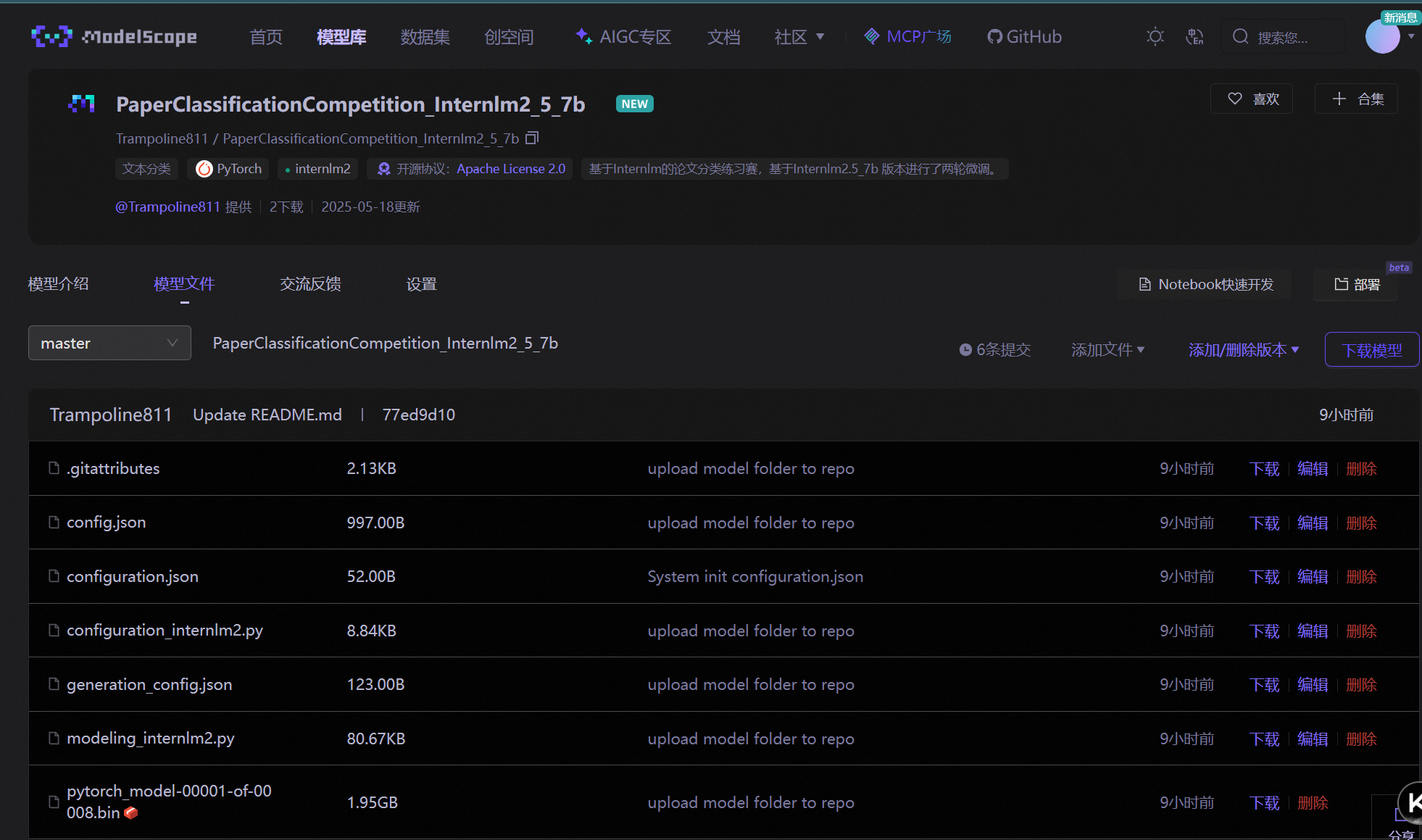Click the 下载模型 button
This screenshot has width=1422, height=840.
point(1371,350)
